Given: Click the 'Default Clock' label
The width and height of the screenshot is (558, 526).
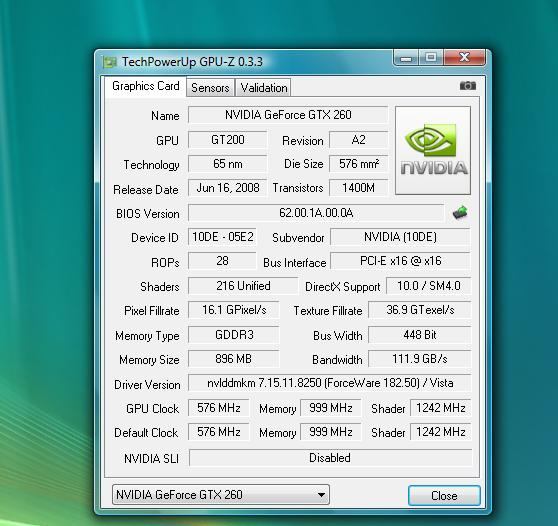Looking at the screenshot, I should 146,433.
